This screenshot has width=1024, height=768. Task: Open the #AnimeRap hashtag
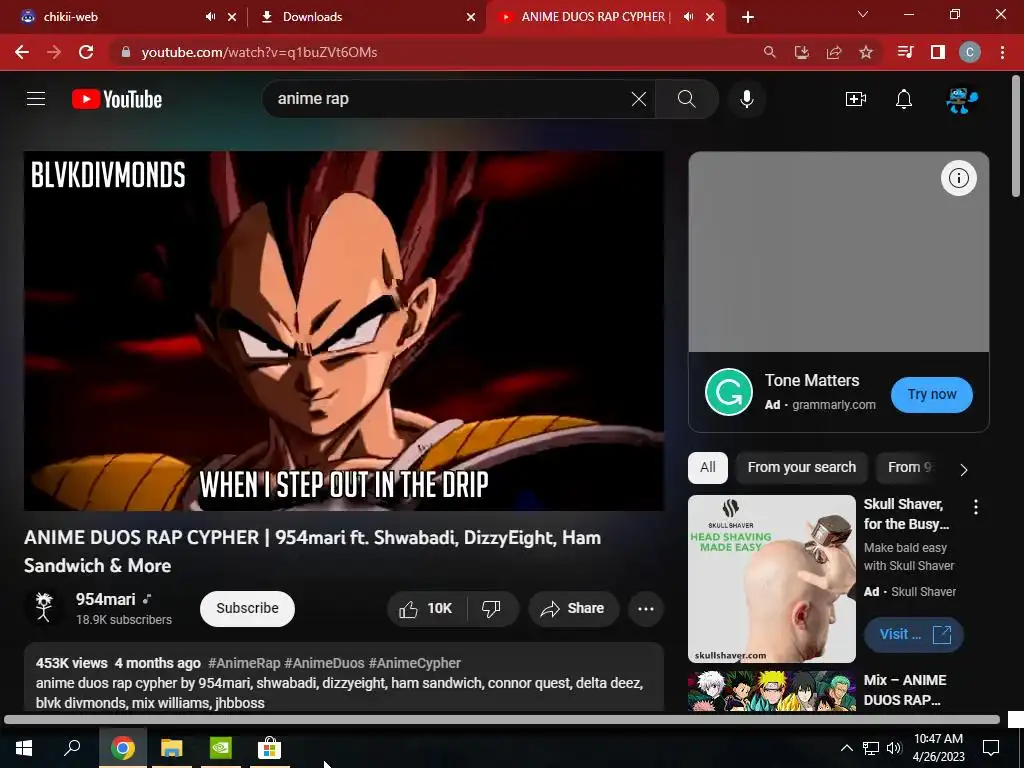click(244, 663)
